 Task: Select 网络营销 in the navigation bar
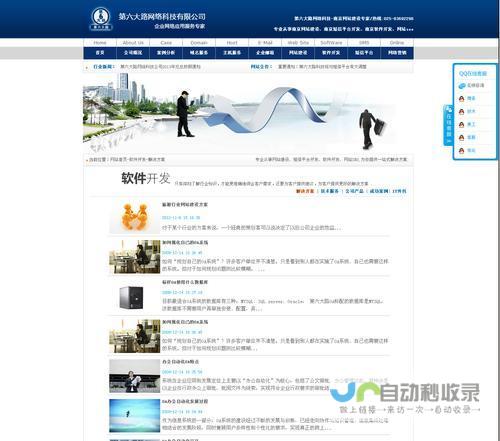pos(397,53)
